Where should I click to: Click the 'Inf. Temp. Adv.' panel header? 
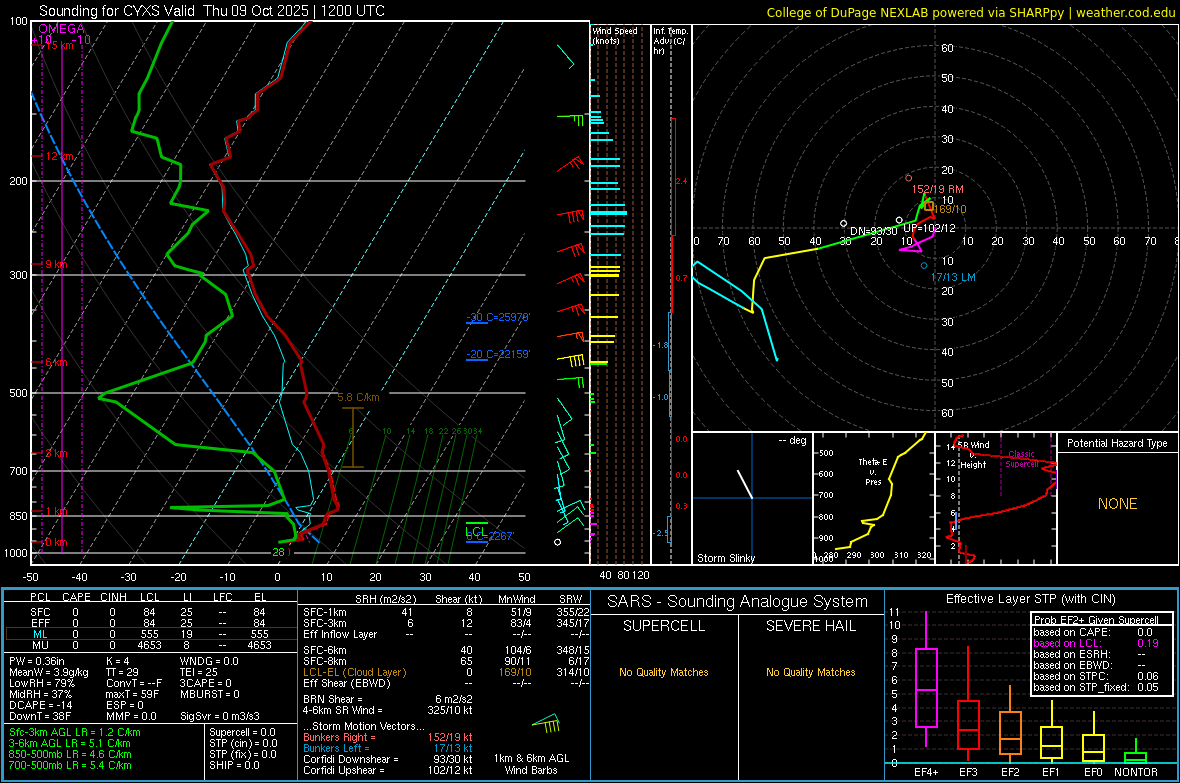(x=671, y=41)
